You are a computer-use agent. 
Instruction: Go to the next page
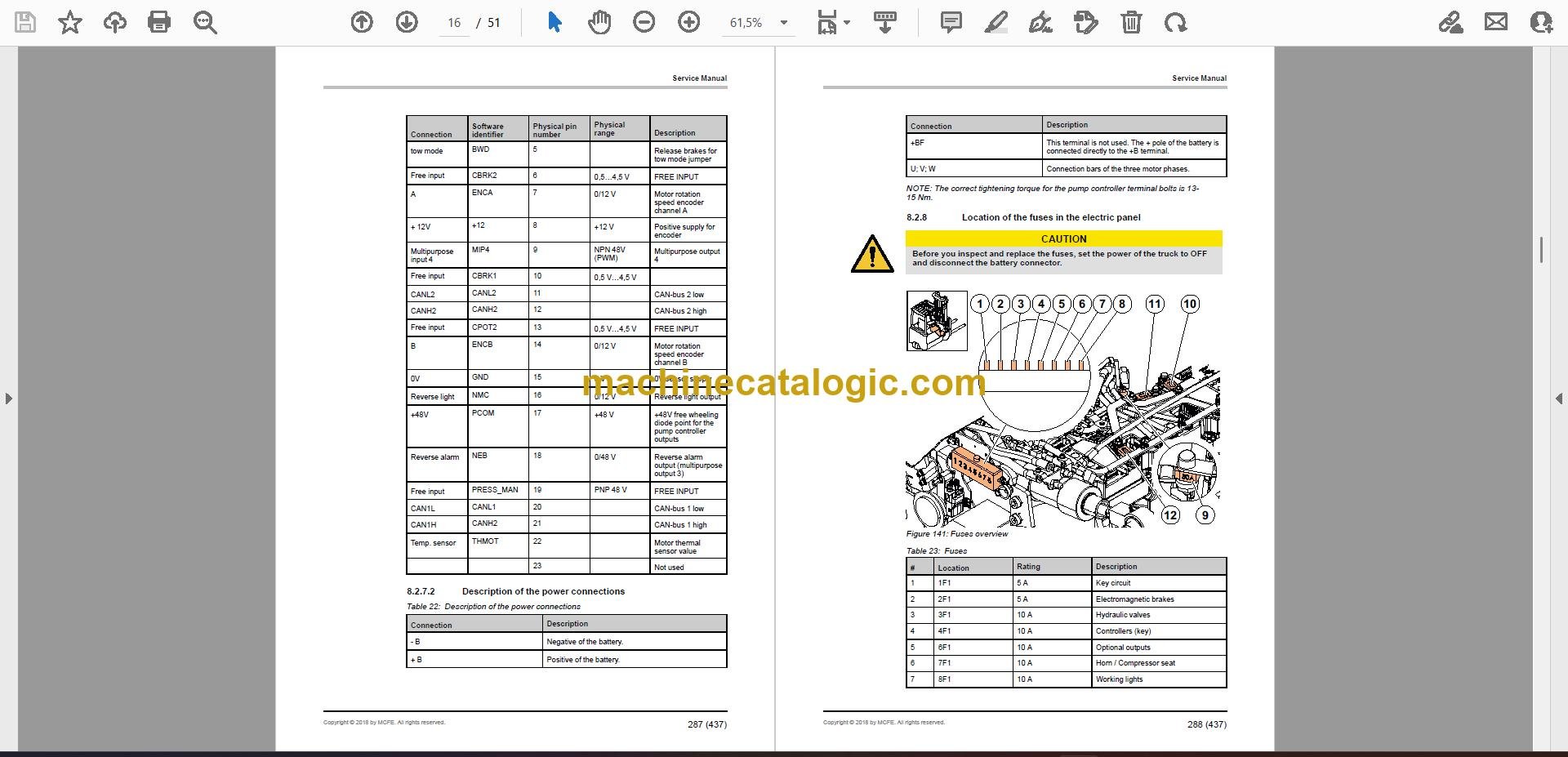407,22
